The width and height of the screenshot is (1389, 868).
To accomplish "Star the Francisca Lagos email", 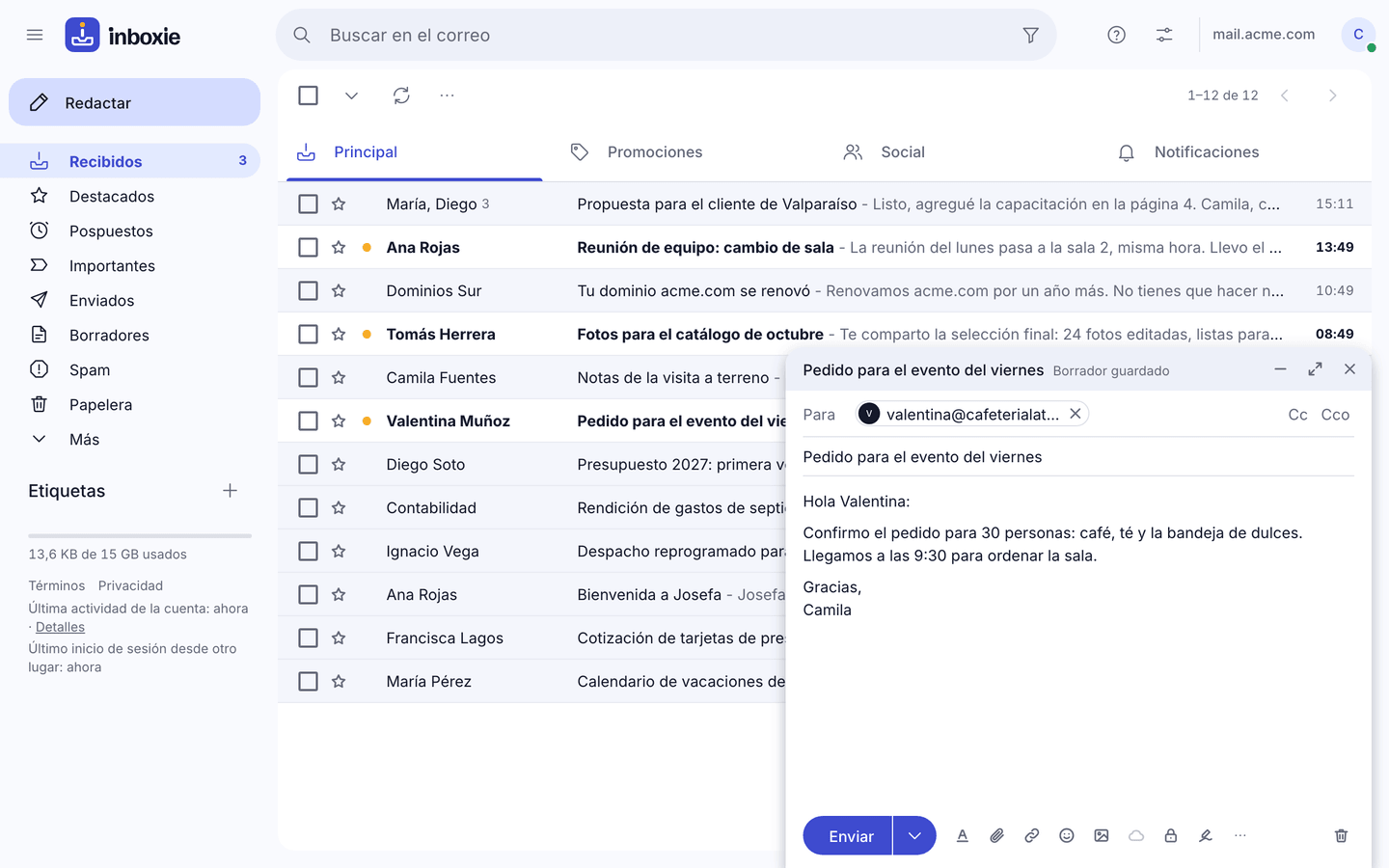I will pyautogui.click(x=339, y=637).
